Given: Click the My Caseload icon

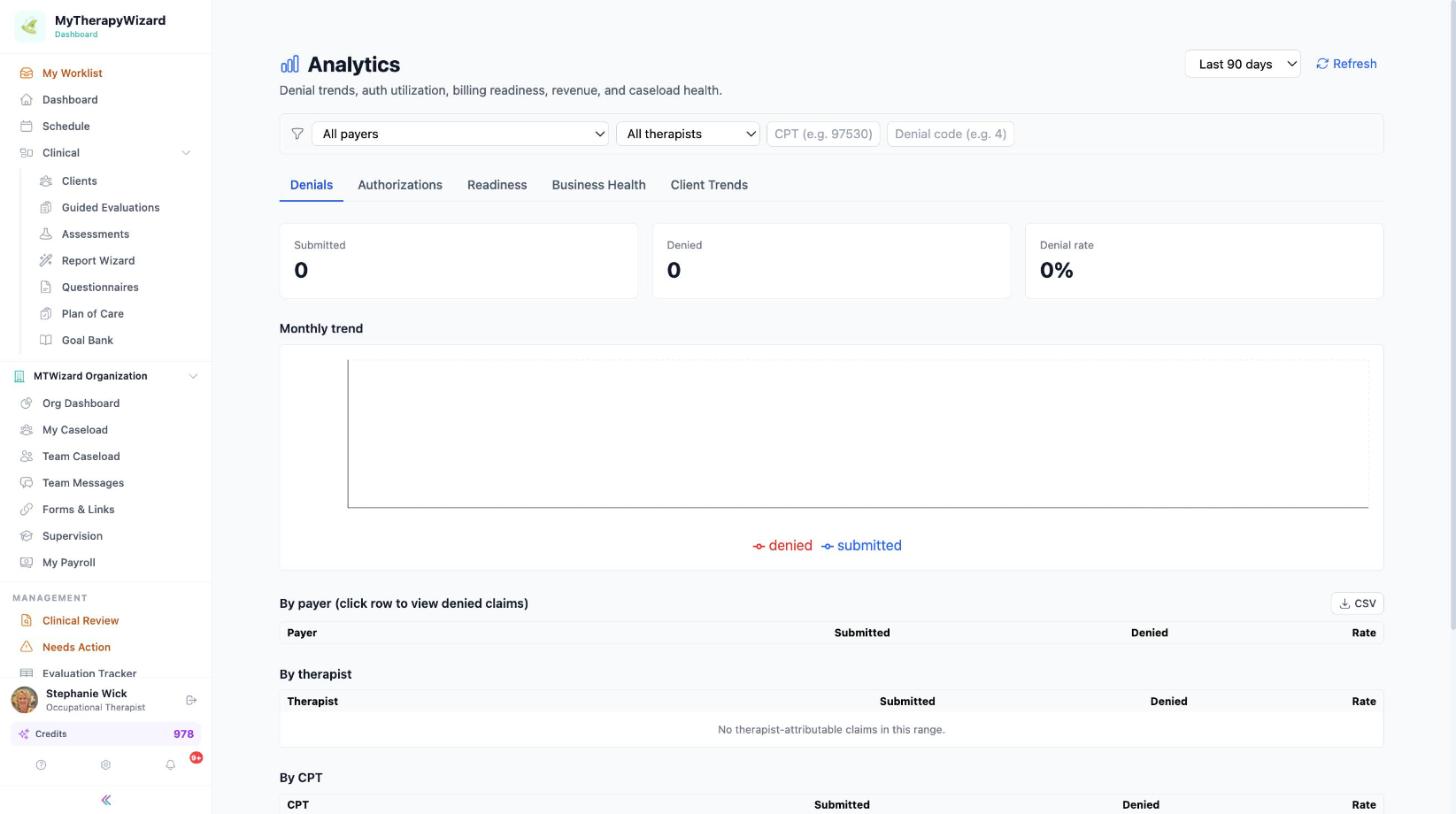Looking at the screenshot, I should 26,430.
